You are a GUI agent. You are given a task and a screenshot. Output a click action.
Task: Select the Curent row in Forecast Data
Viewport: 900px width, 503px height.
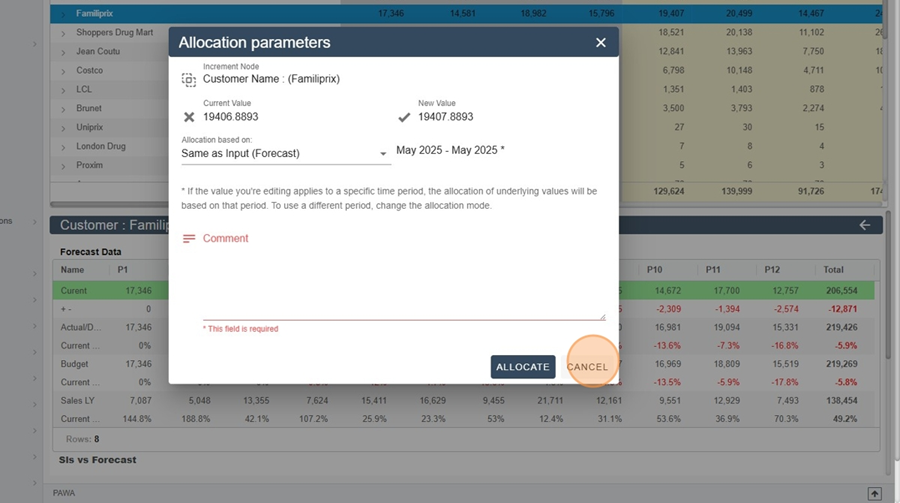(x=463, y=291)
